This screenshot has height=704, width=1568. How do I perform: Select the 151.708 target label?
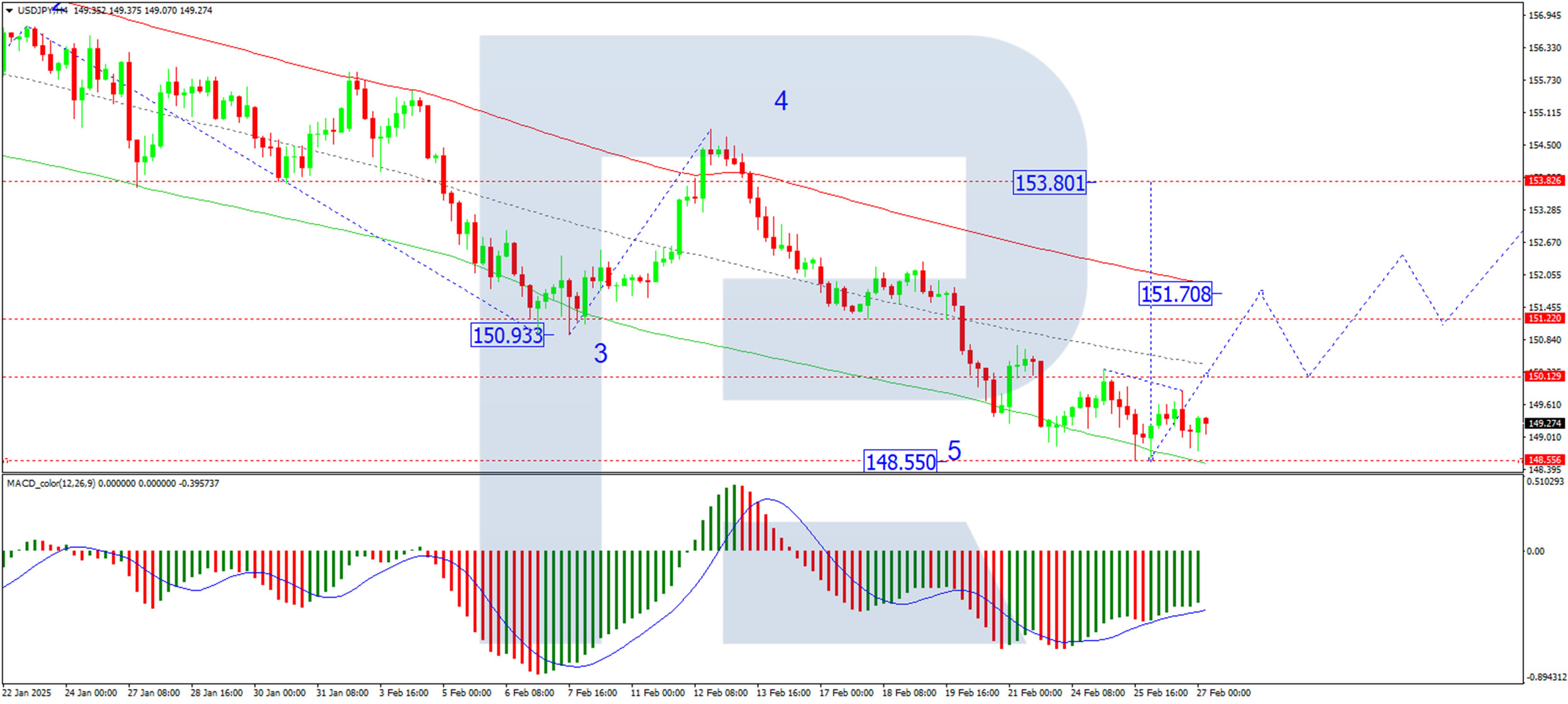1175,294
